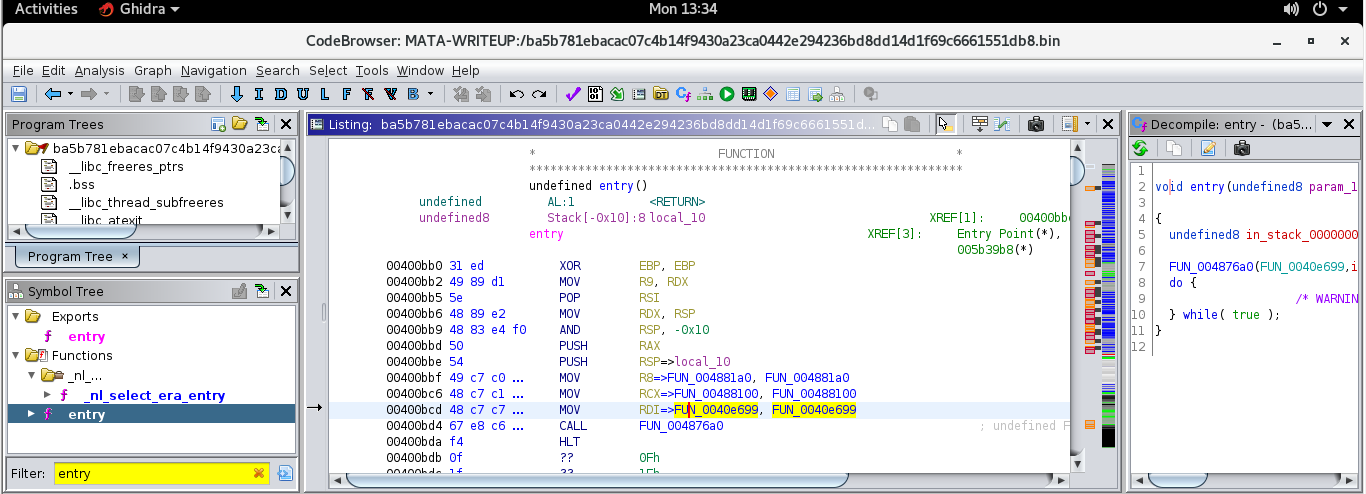Screen dimensions: 1366x494
Task: Go forward with the right navigation arrow
Action: click(x=88, y=94)
